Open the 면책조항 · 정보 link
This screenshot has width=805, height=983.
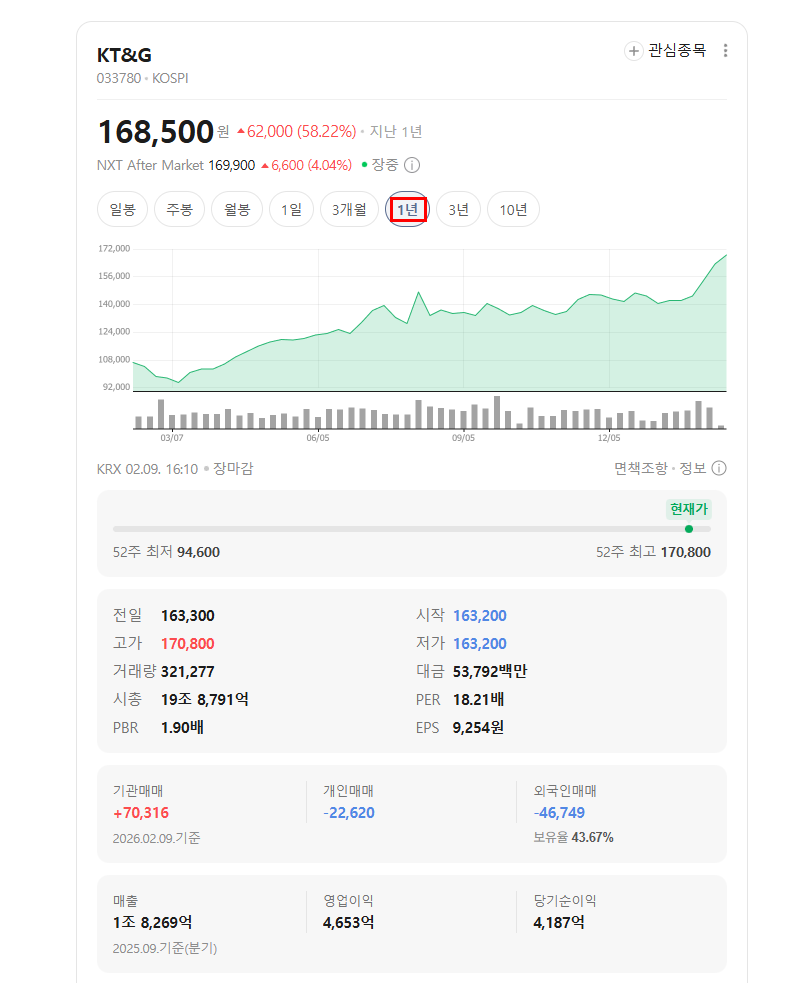660,468
